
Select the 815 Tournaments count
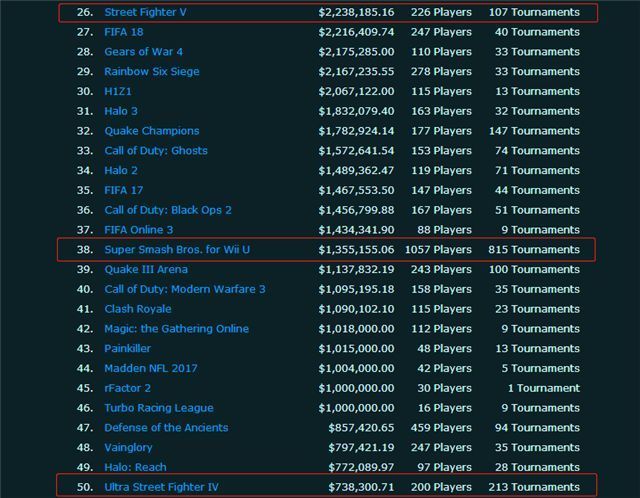click(534, 250)
